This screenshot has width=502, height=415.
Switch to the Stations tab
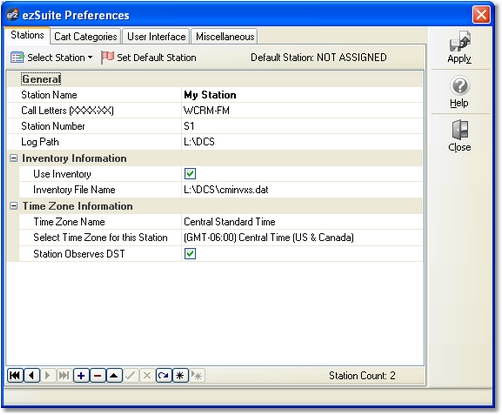point(27,35)
